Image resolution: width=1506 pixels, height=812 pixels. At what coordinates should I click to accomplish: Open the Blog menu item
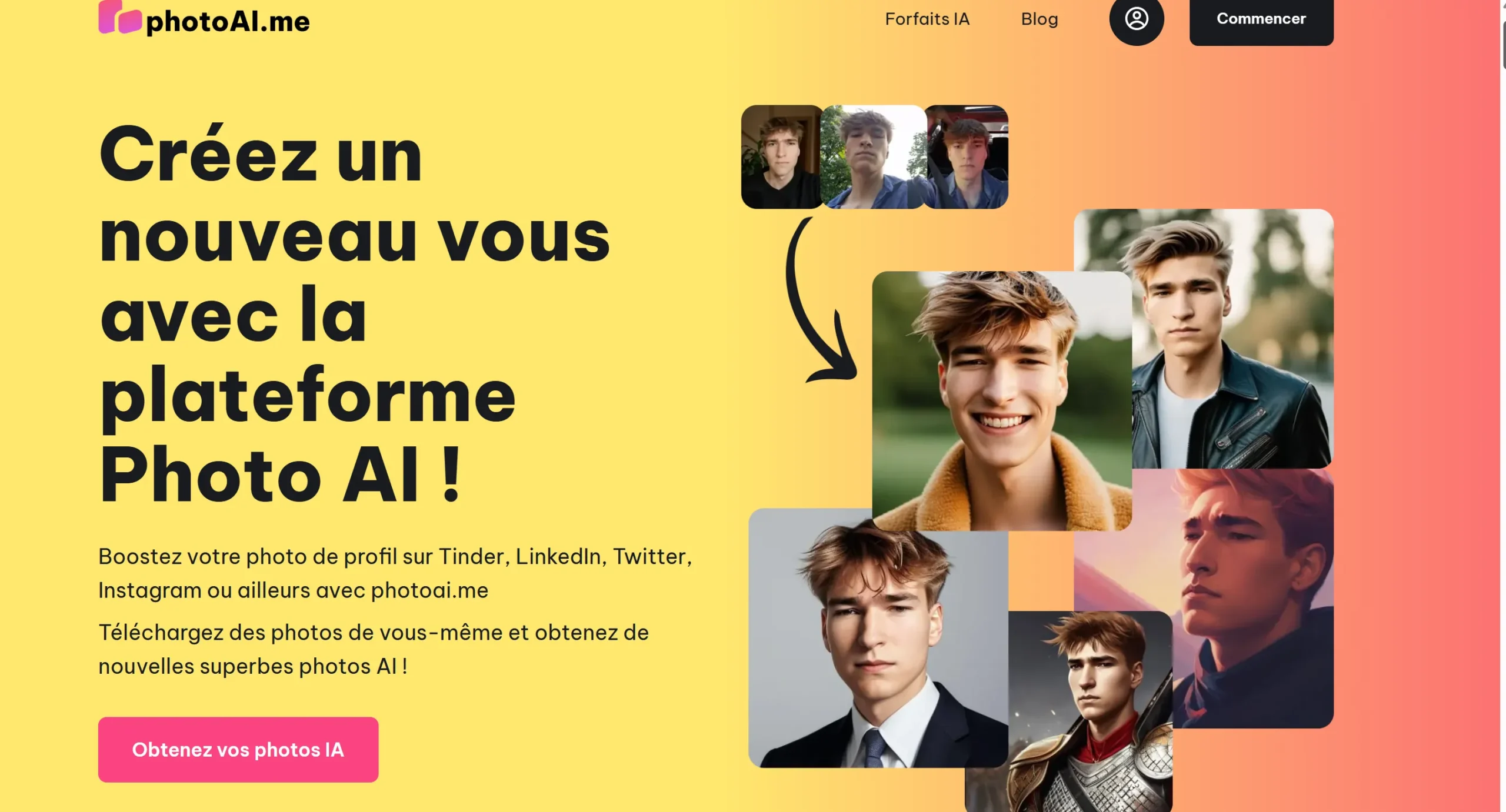[1039, 19]
